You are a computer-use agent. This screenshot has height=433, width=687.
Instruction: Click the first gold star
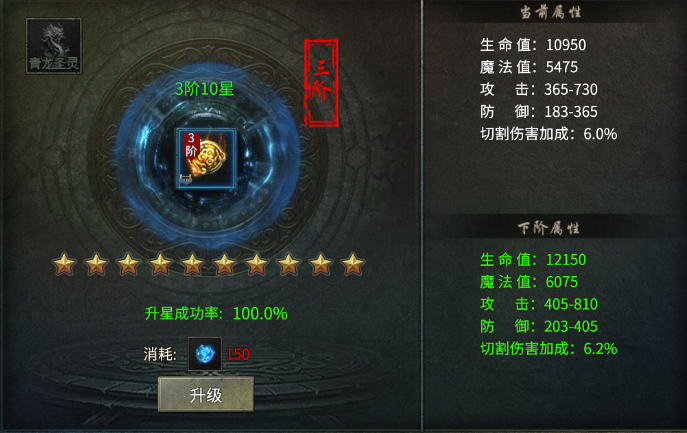click(x=64, y=264)
